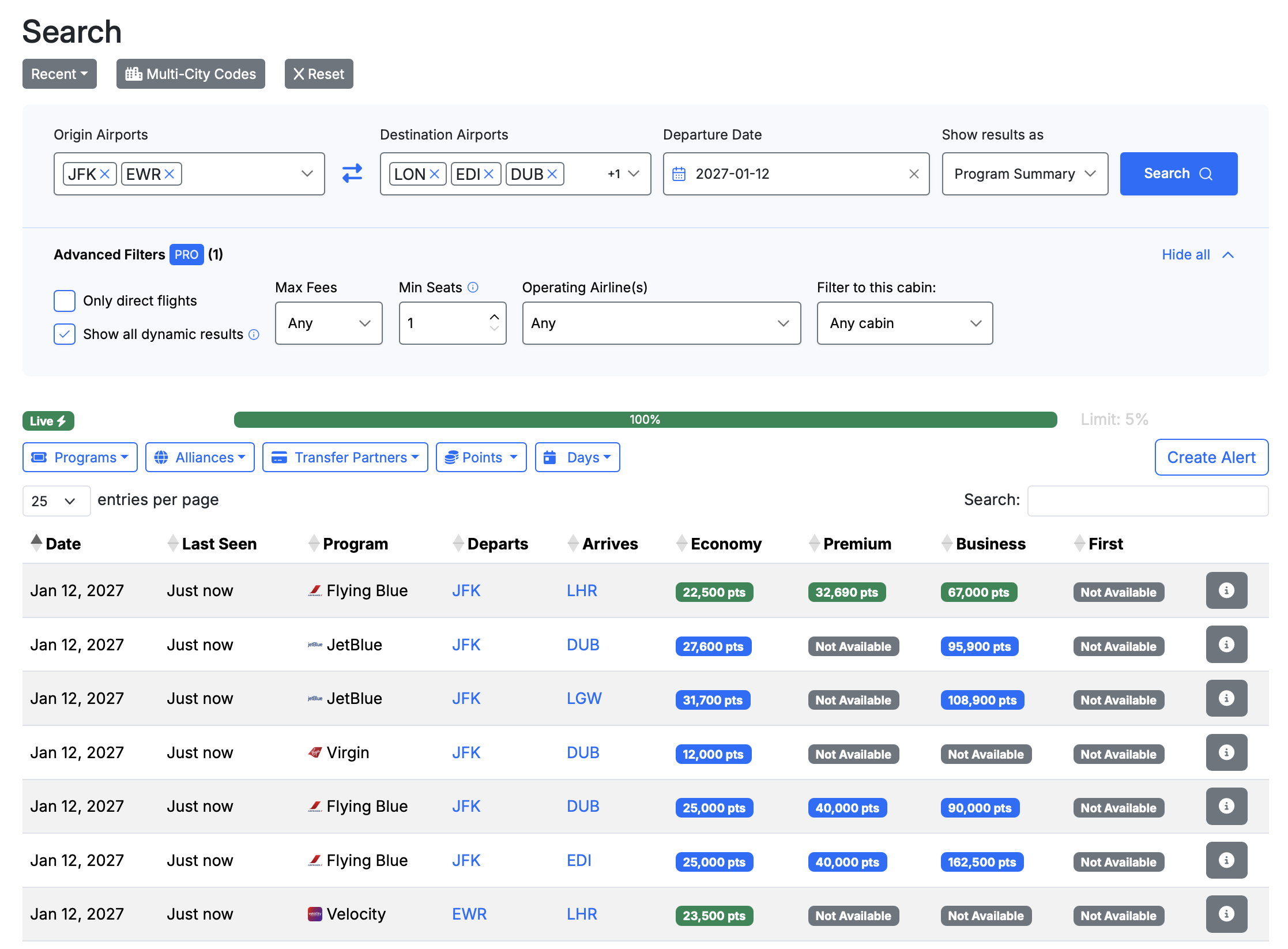The height and width of the screenshot is (949, 1288).
Task: Click the Min Seats number field
Action: pyautogui.click(x=453, y=323)
